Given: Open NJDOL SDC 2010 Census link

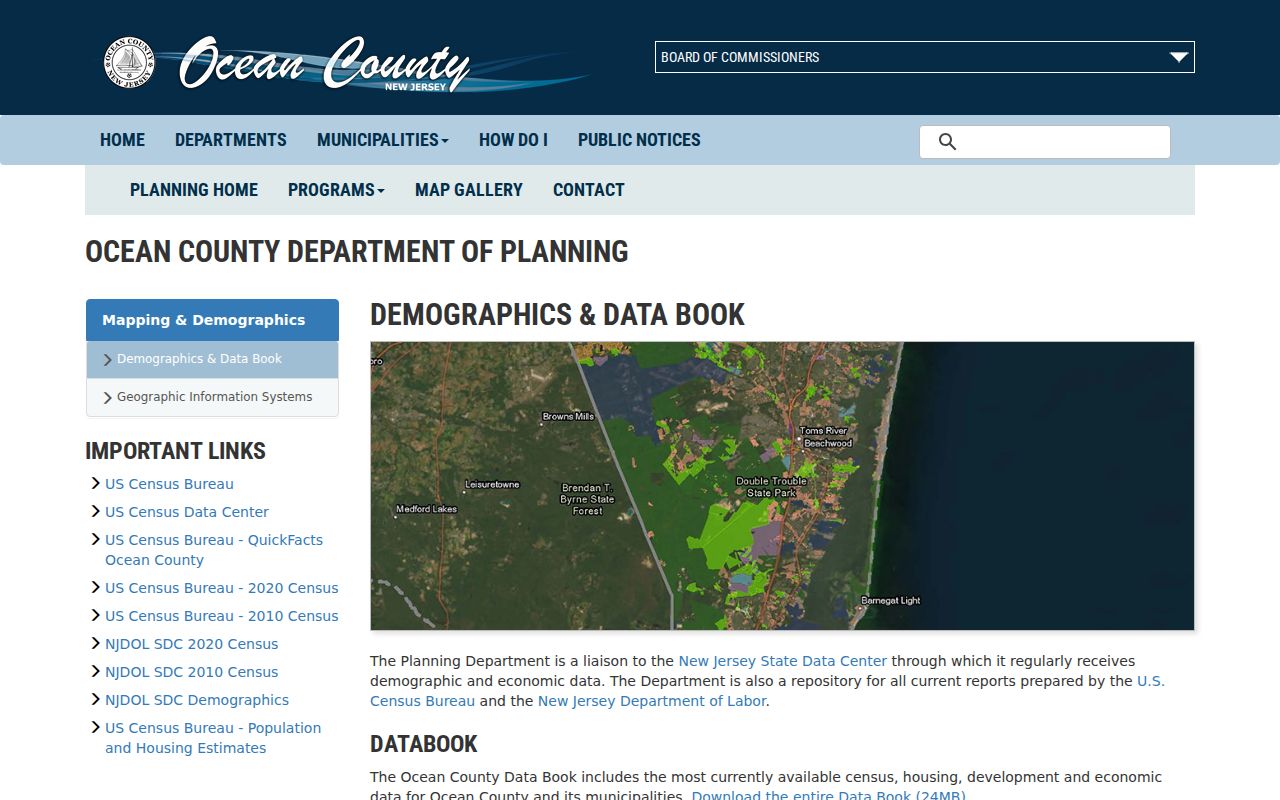Looking at the screenshot, I should (x=192, y=672).
